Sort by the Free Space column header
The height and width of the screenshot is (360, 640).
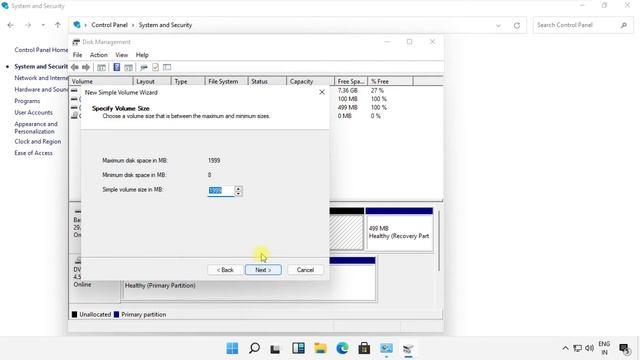(x=351, y=81)
